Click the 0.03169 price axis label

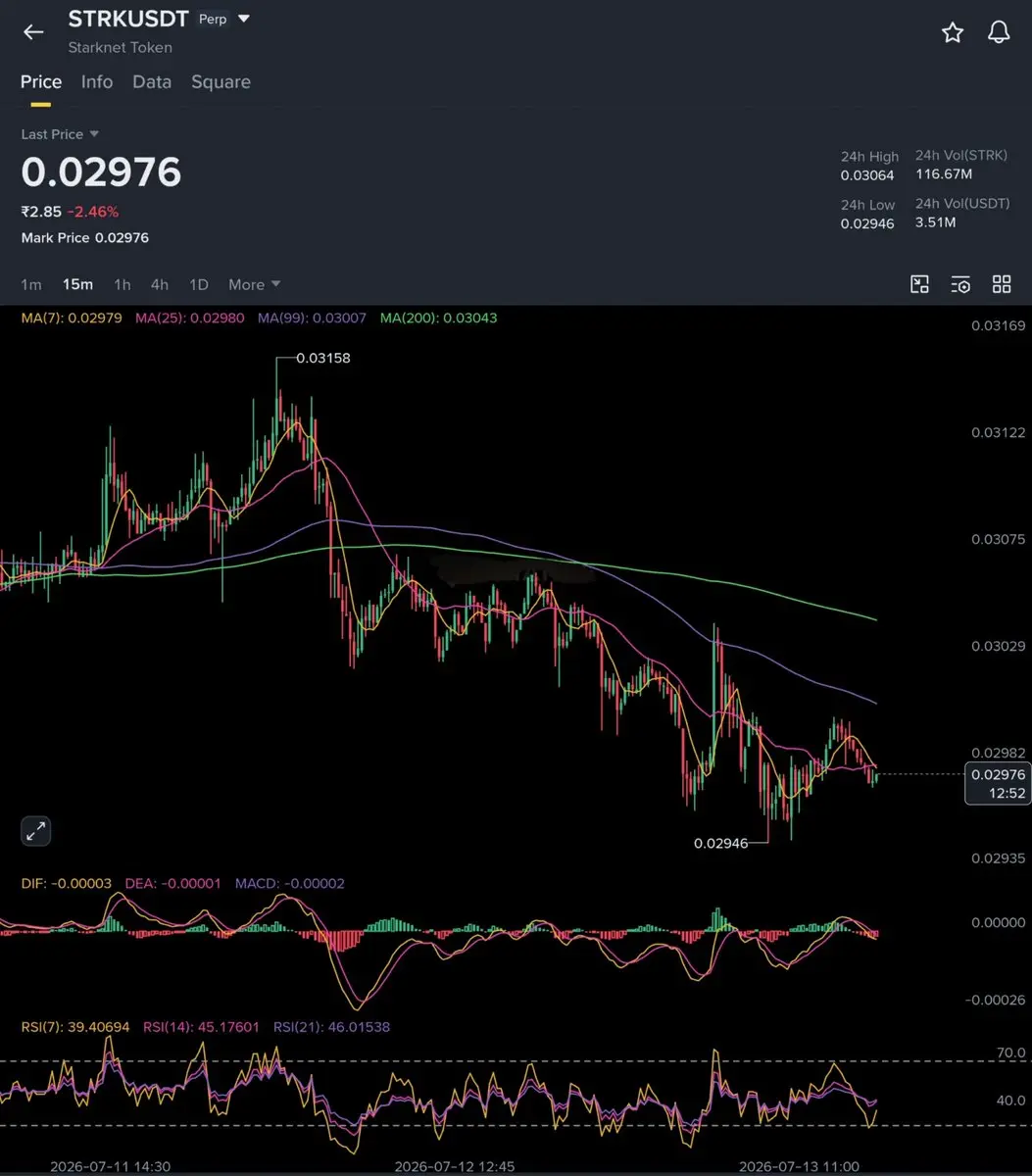tap(998, 325)
